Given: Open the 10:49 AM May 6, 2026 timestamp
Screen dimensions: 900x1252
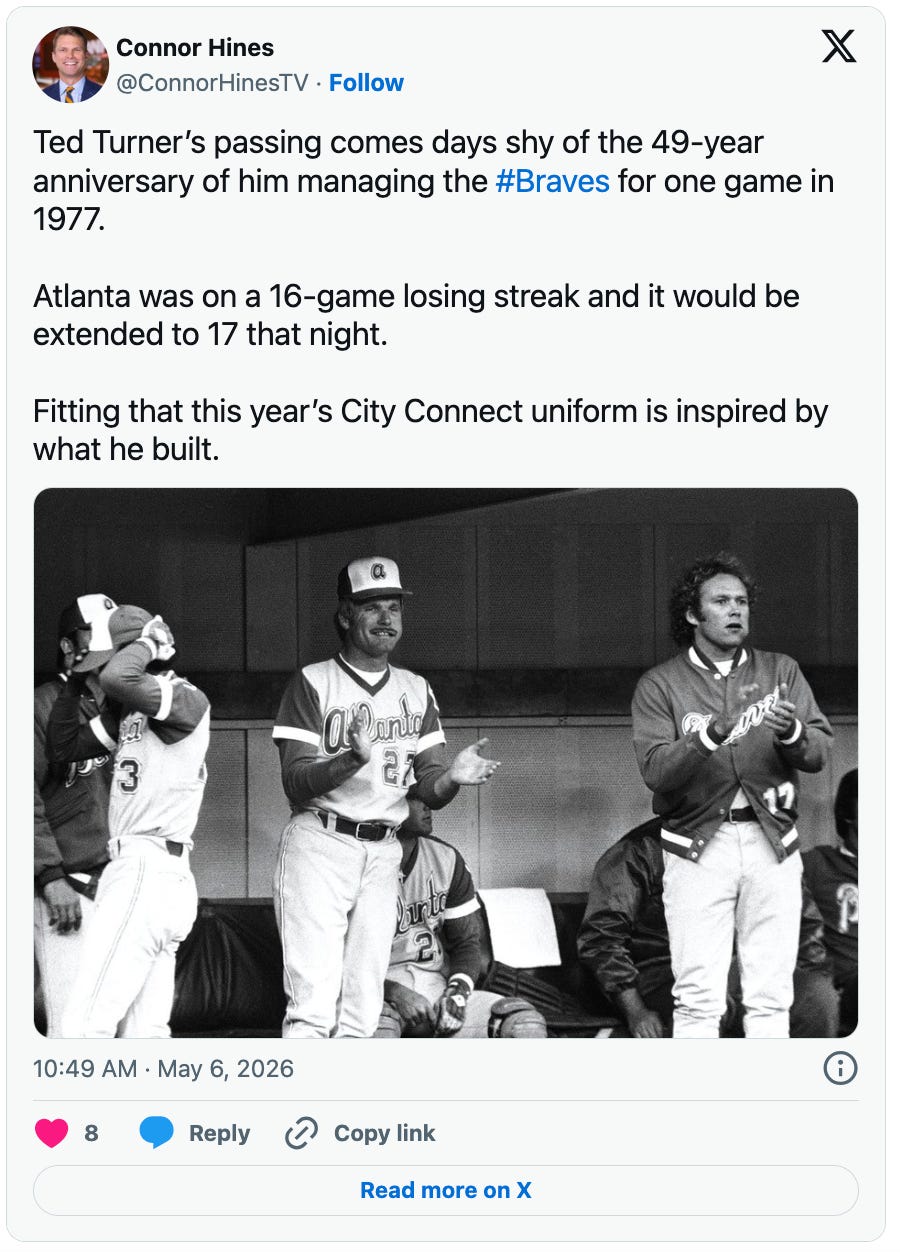Looking at the screenshot, I should (x=164, y=1069).
